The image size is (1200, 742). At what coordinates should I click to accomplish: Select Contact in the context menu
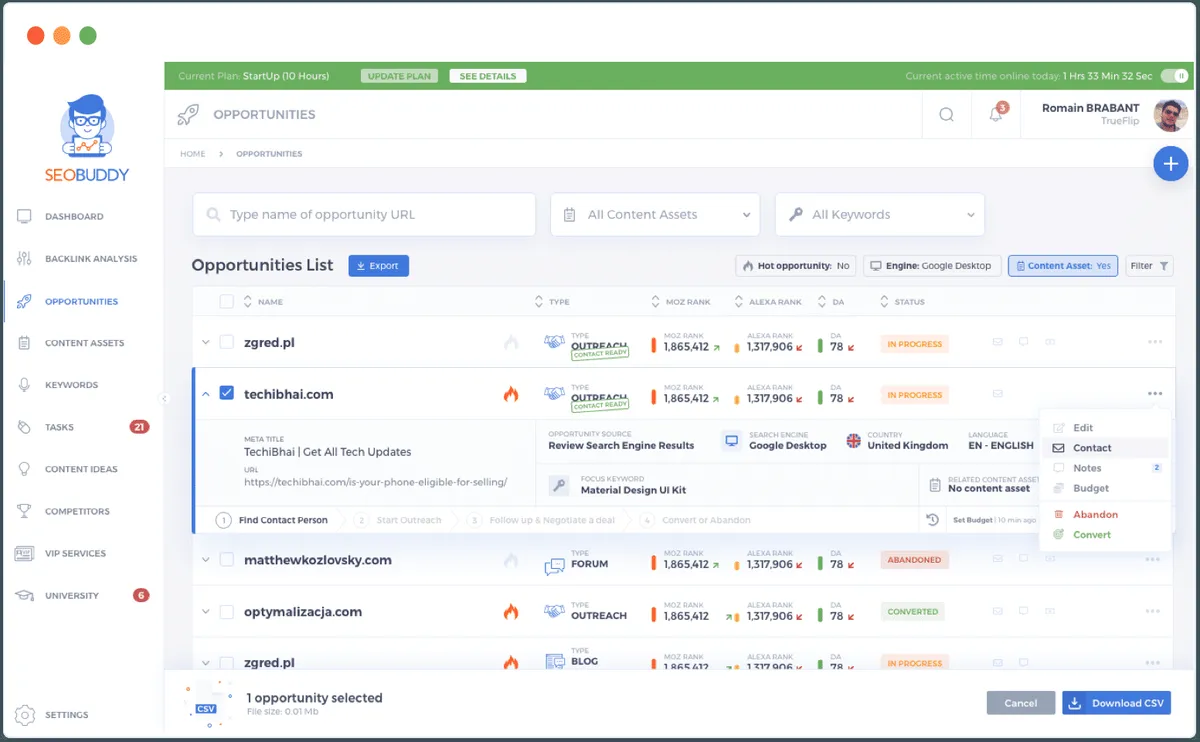pos(1092,448)
